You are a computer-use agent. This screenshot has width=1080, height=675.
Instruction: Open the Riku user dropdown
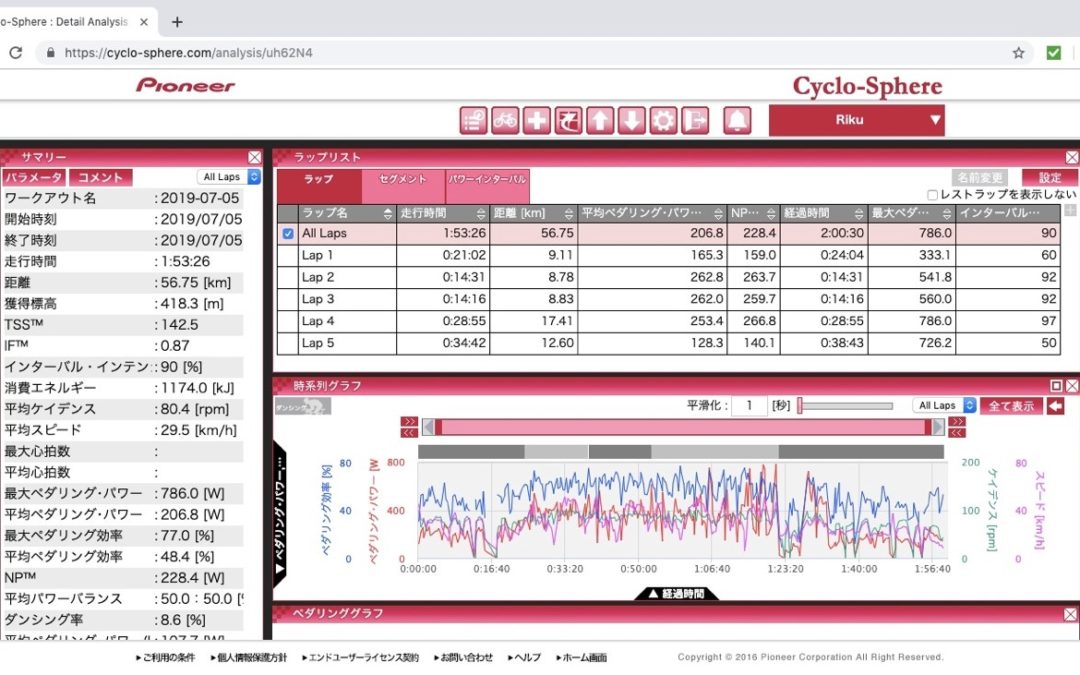tap(856, 120)
